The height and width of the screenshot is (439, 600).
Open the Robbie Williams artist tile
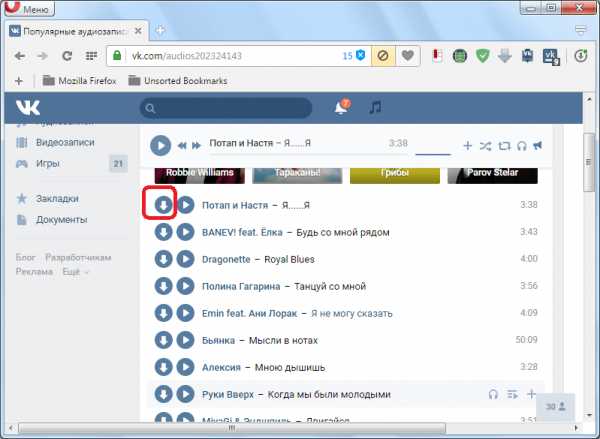point(199,175)
